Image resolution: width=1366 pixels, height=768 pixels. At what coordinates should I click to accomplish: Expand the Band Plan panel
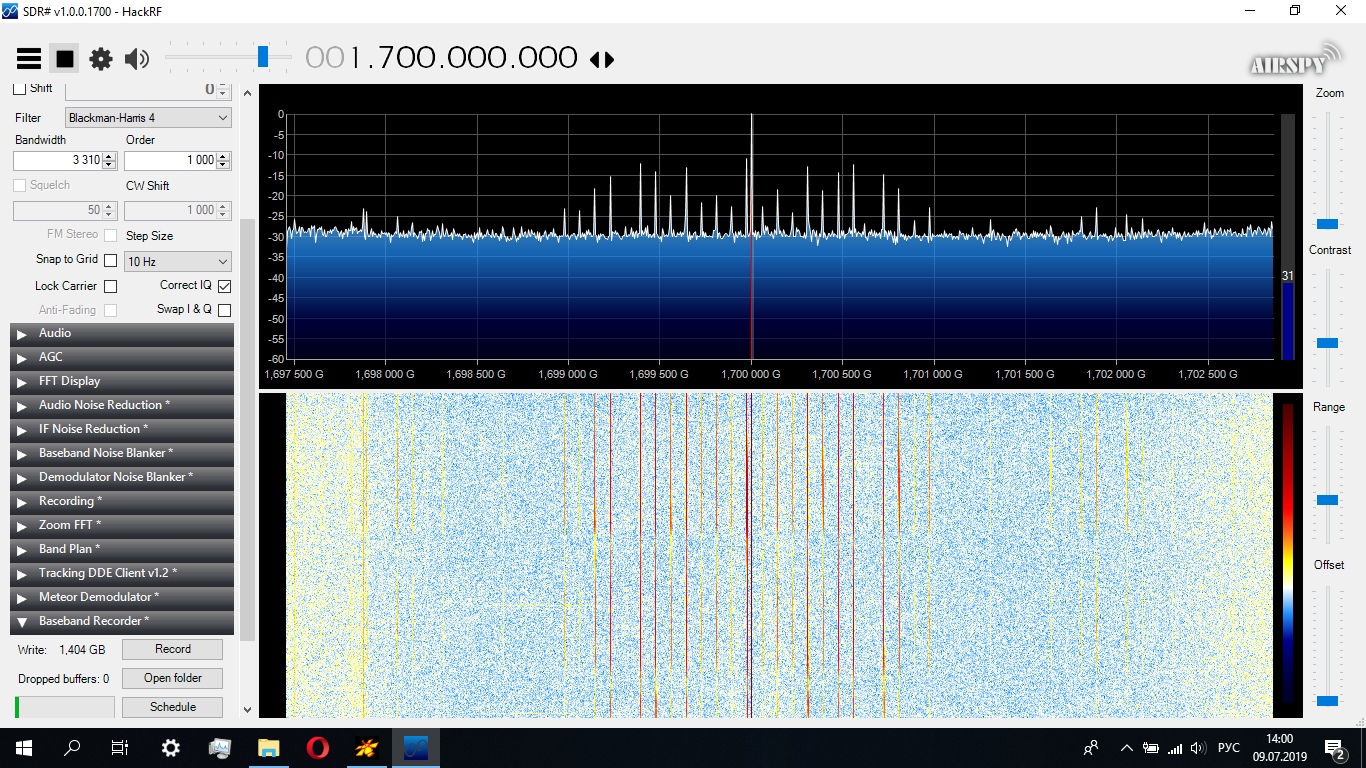[122, 550]
